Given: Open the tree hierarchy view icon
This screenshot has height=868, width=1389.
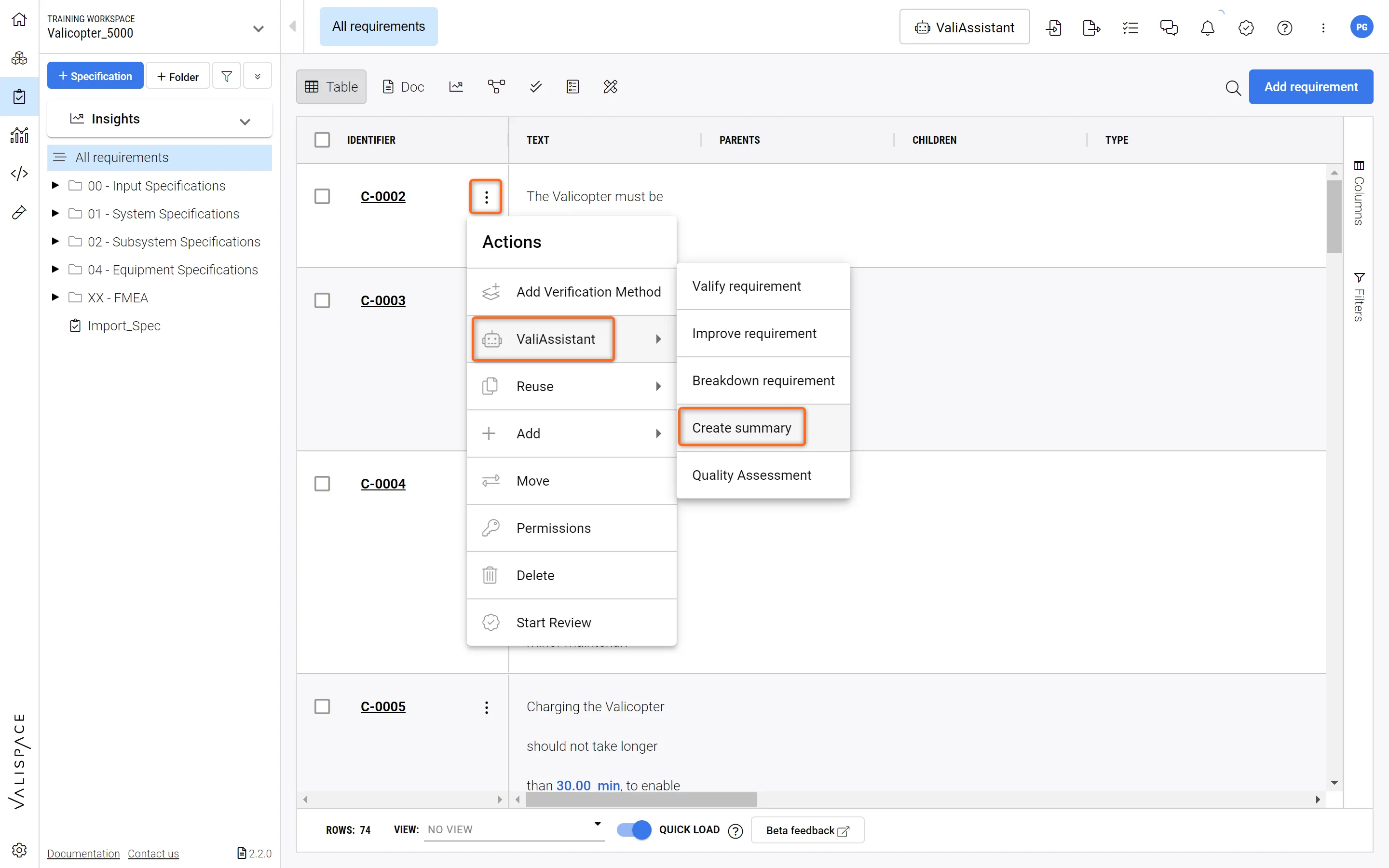Looking at the screenshot, I should click(496, 87).
